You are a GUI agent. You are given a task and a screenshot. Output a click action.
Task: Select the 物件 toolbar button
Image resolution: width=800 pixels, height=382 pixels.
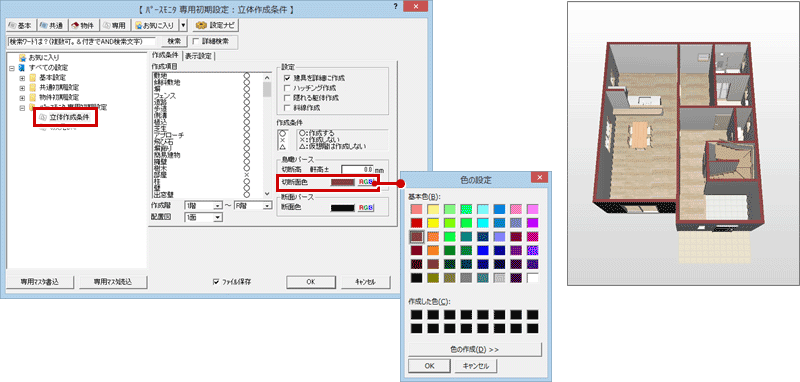[x=84, y=25]
